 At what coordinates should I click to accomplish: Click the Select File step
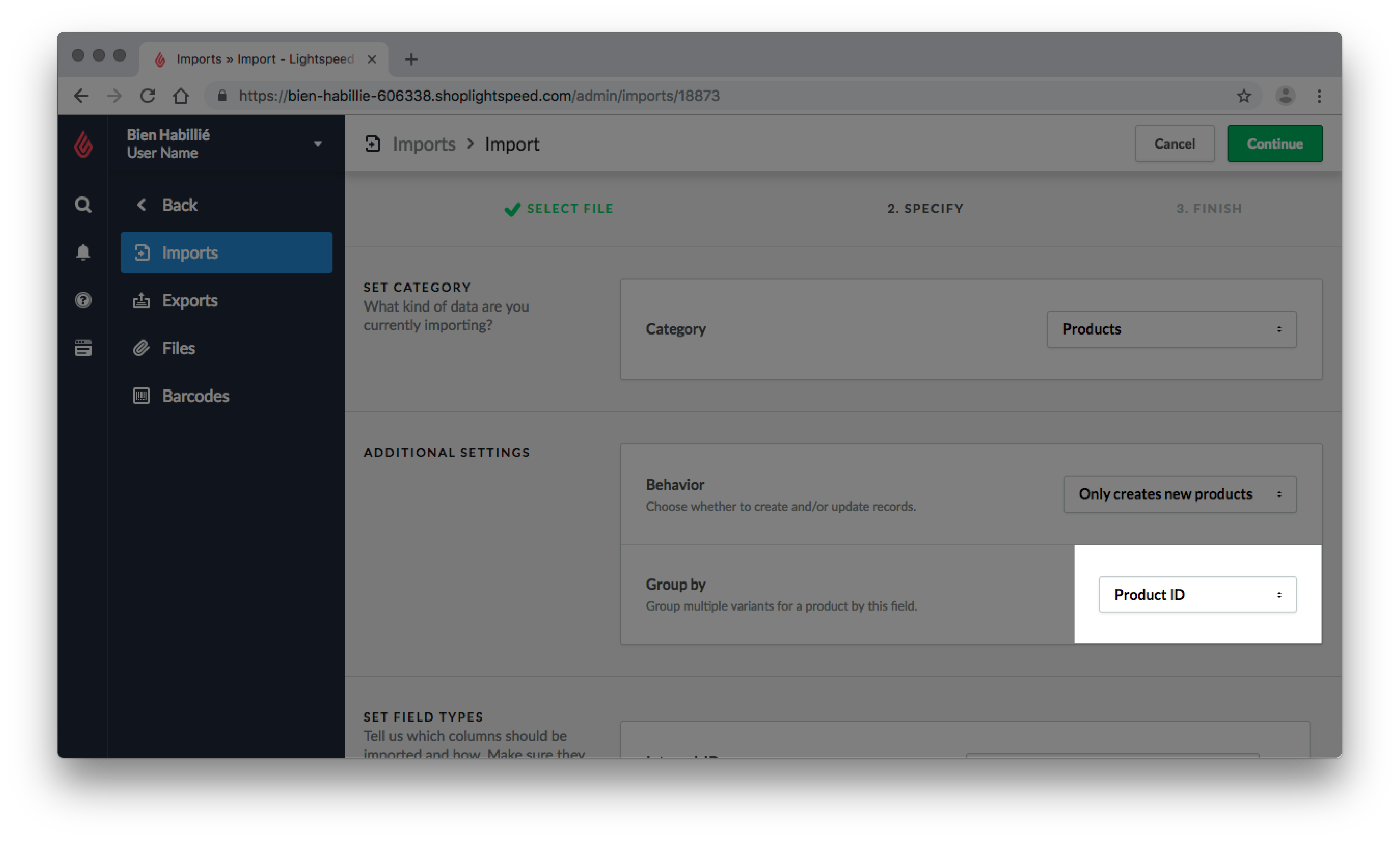pos(559,209)
